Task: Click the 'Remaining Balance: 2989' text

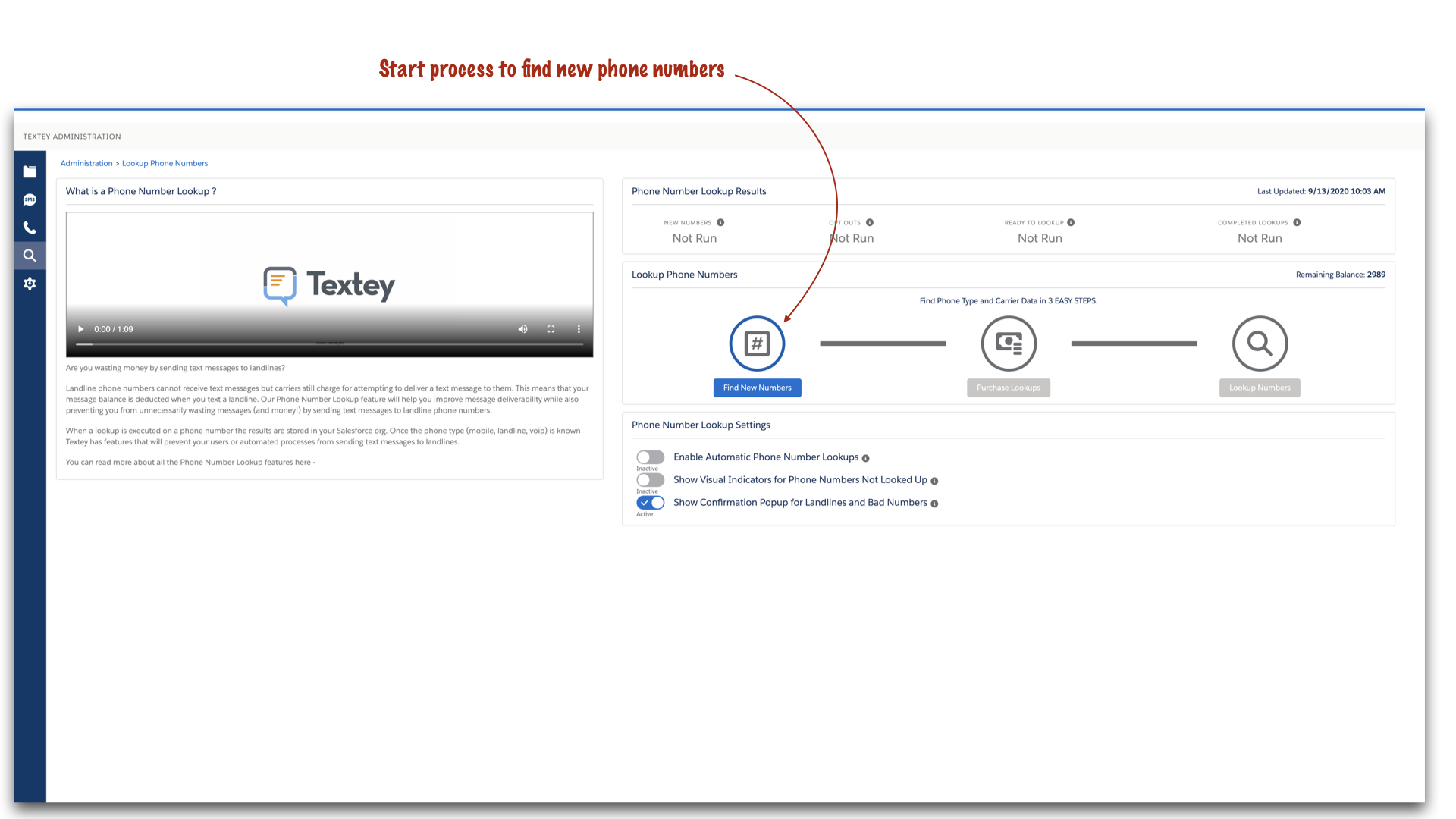Action: (1340, 275)
